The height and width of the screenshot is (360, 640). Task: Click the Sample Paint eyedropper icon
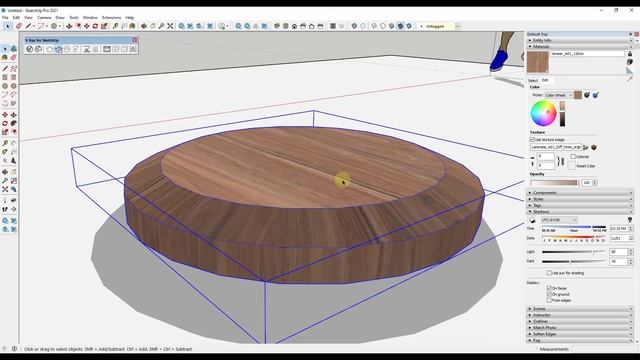pos(630,78)
